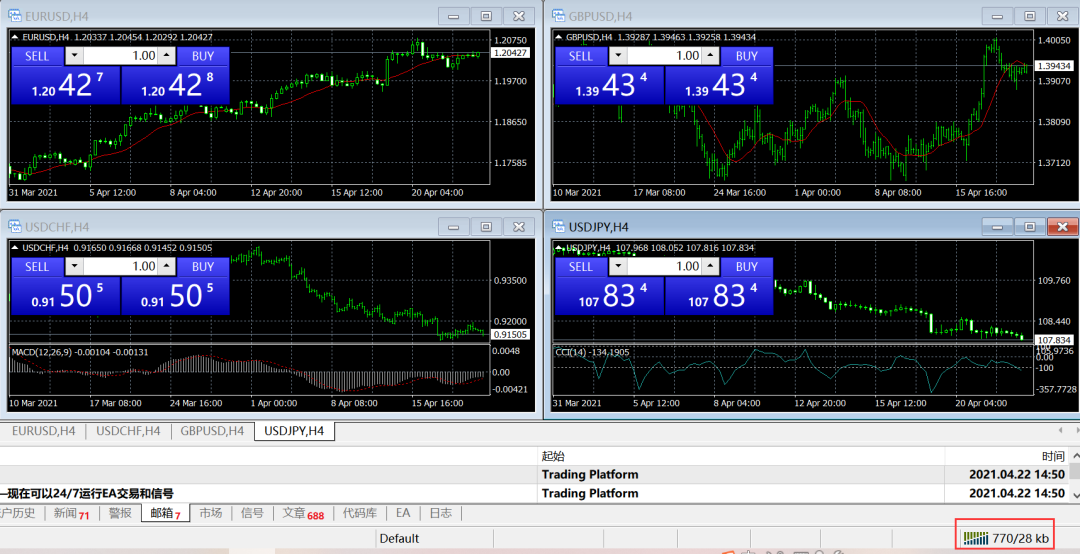The image size is (1080, 554).
Task: Decrease the USDJPY lot volume arrow
Action: (x=619, y=267)
